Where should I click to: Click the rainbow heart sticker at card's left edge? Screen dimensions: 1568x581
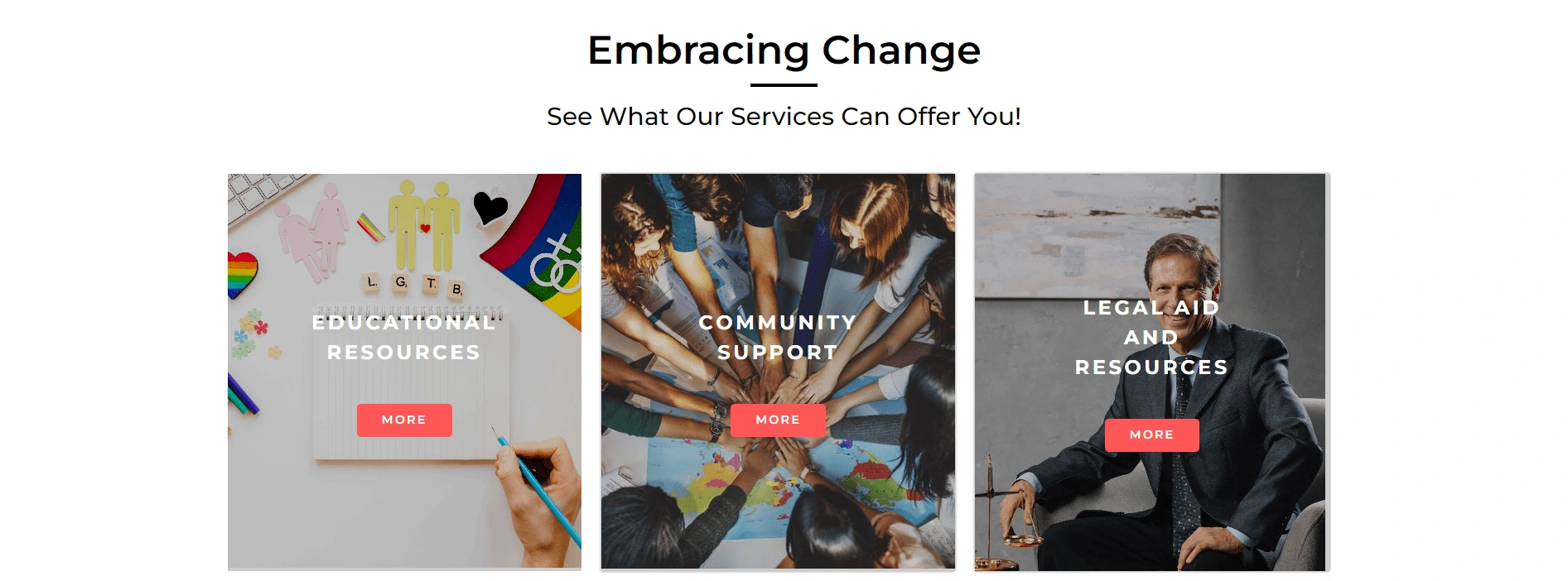tap(240, 275)
